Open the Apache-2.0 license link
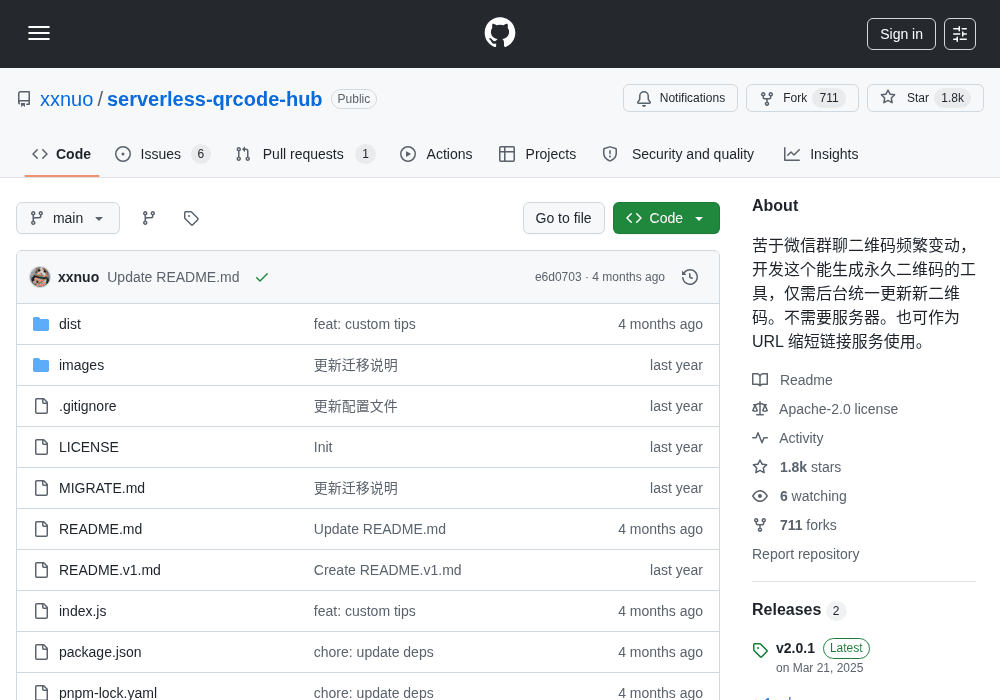The width and height of the screenshot is (1000, 700). point(838,409)
